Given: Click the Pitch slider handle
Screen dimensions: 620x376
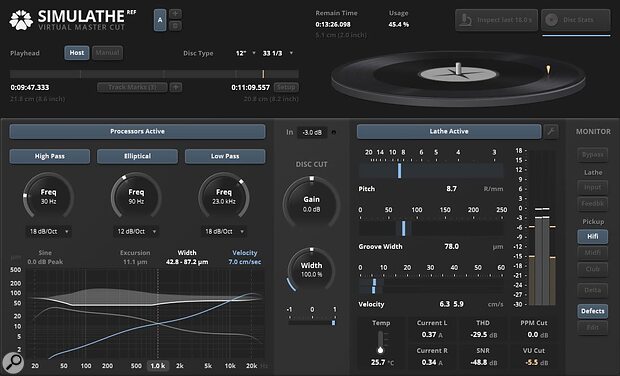Looking at the screenshot, I should click(400, 171).
